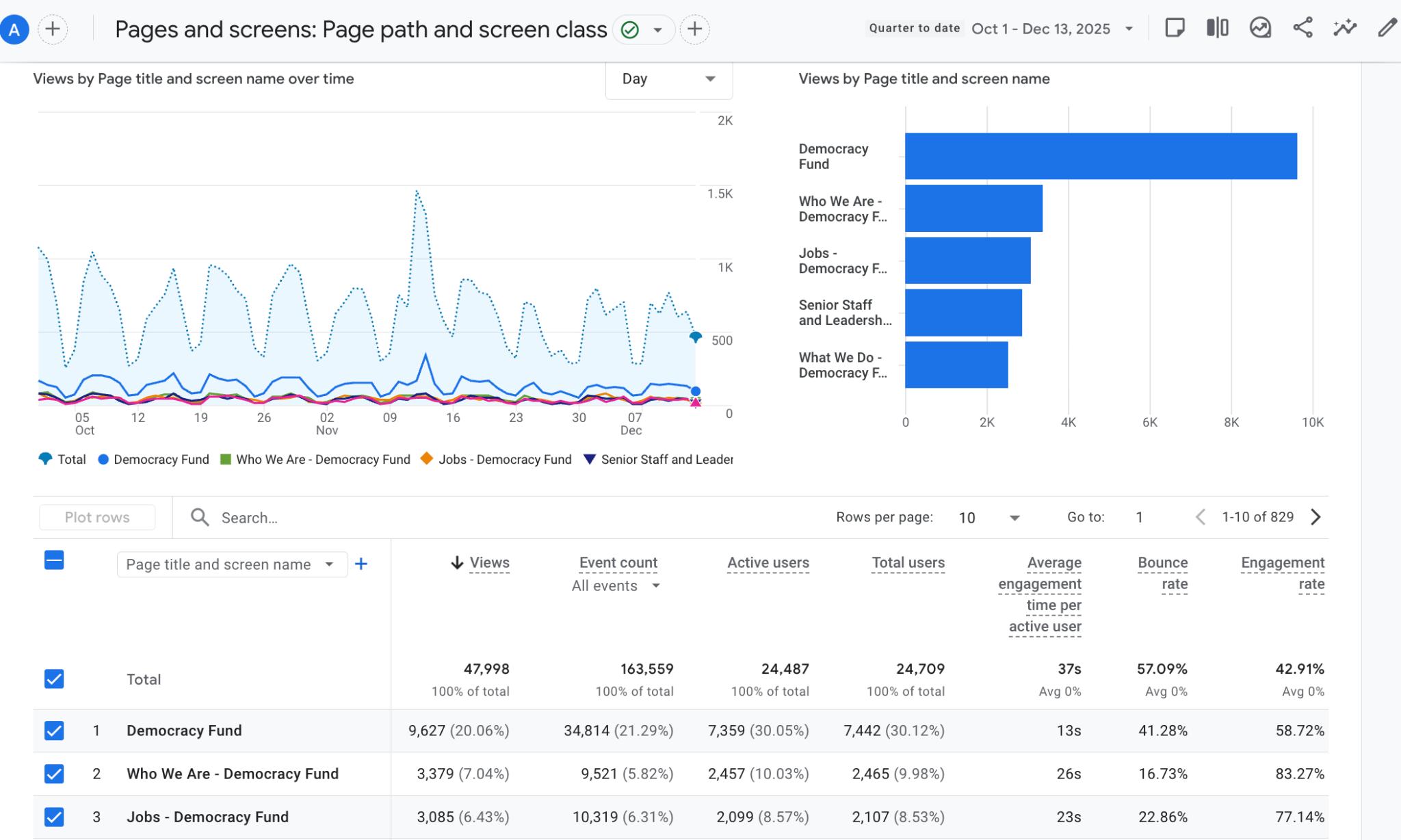Sort table by Event count column

coord(618,562)
